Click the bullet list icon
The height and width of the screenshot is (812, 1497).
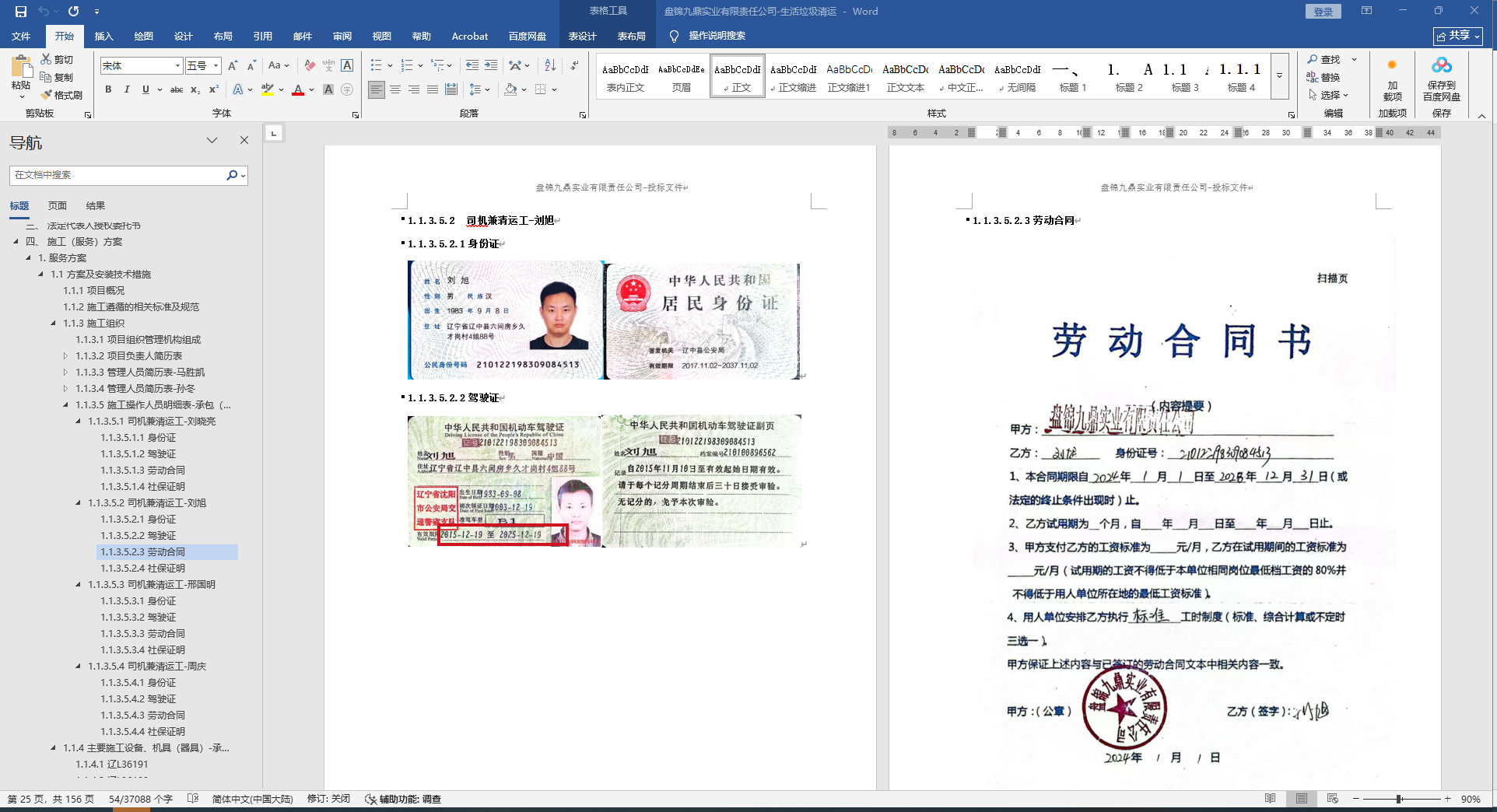click(377, 65)
